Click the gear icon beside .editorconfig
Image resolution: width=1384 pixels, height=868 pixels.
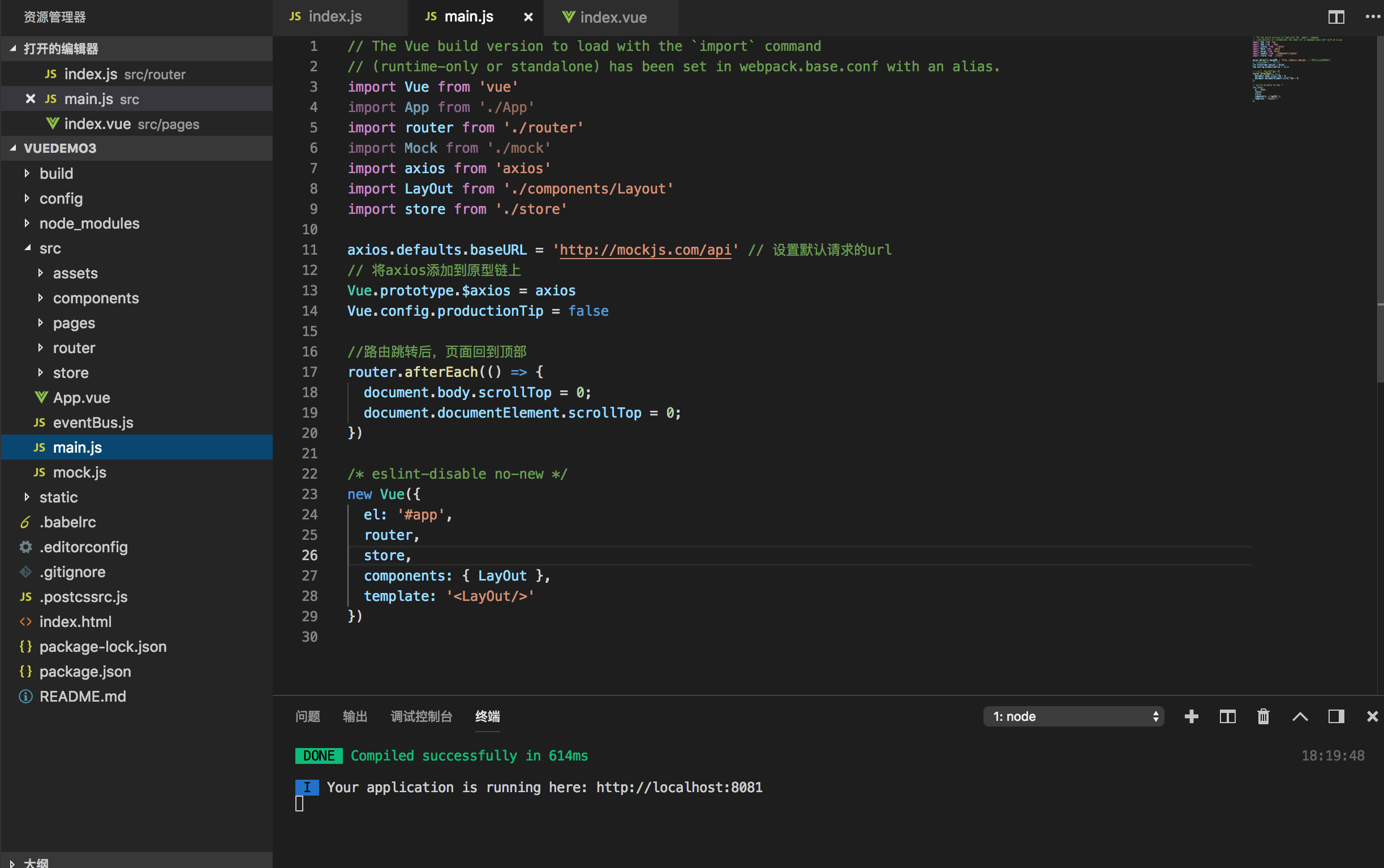25,547
